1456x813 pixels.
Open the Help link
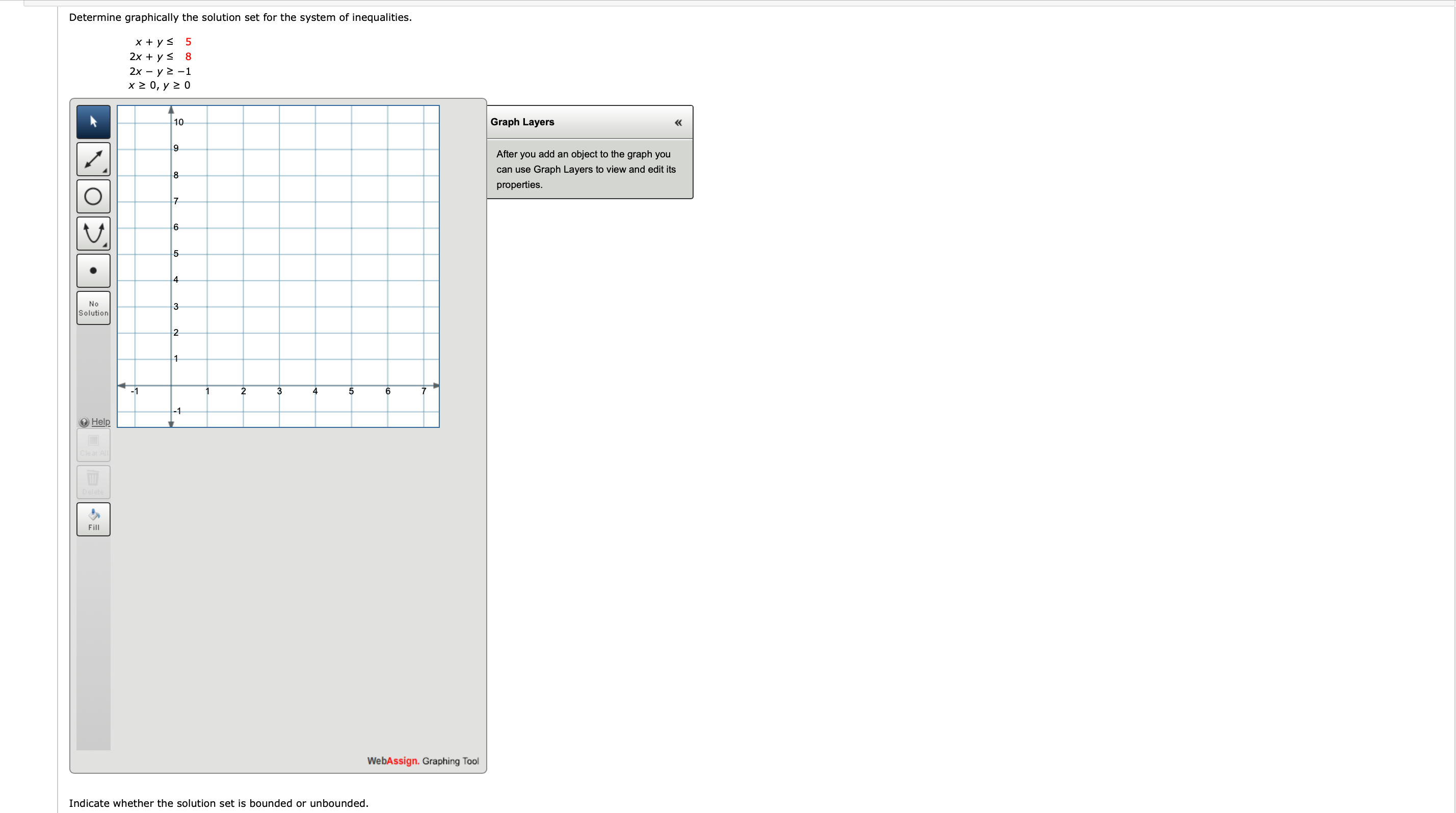tap(100, 421)
